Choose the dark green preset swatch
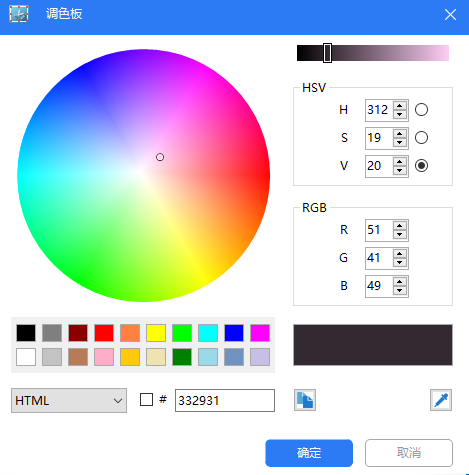The image size is (469, 475). [x=182, y=357]
